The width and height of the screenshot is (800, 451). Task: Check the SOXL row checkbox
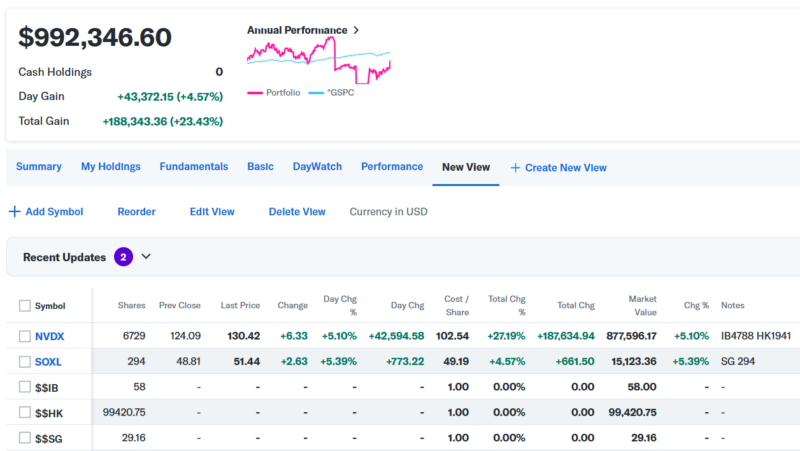click(25, 362)
